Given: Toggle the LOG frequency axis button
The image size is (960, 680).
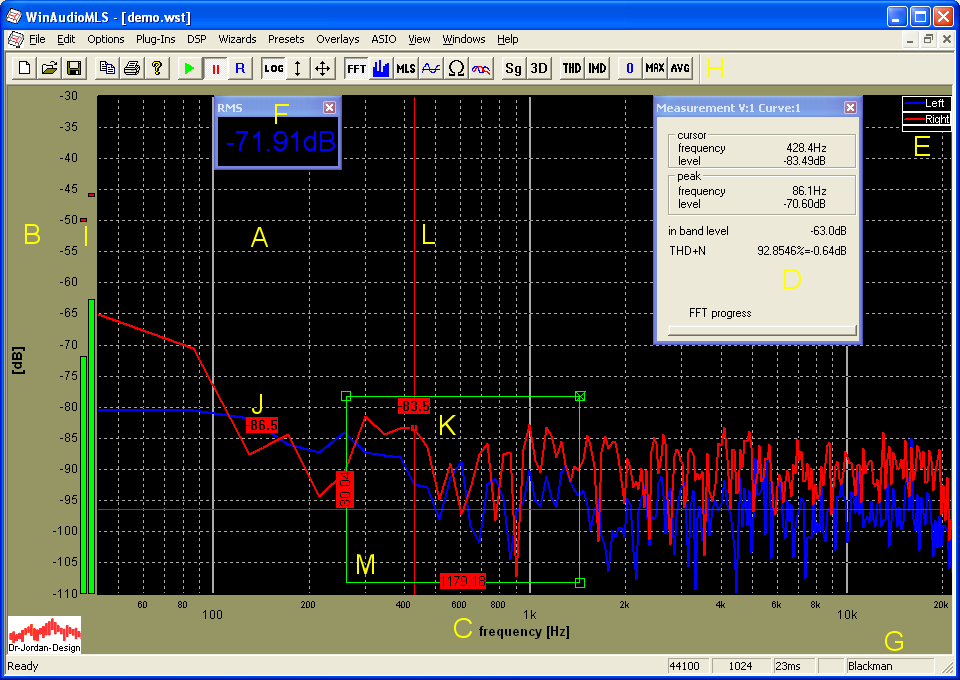Looking at the screenshot, I should [x=273, y=68].
